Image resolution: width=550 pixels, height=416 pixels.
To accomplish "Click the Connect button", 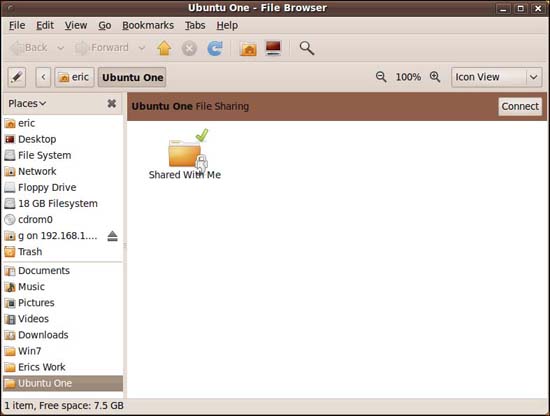I will point(520,106).
